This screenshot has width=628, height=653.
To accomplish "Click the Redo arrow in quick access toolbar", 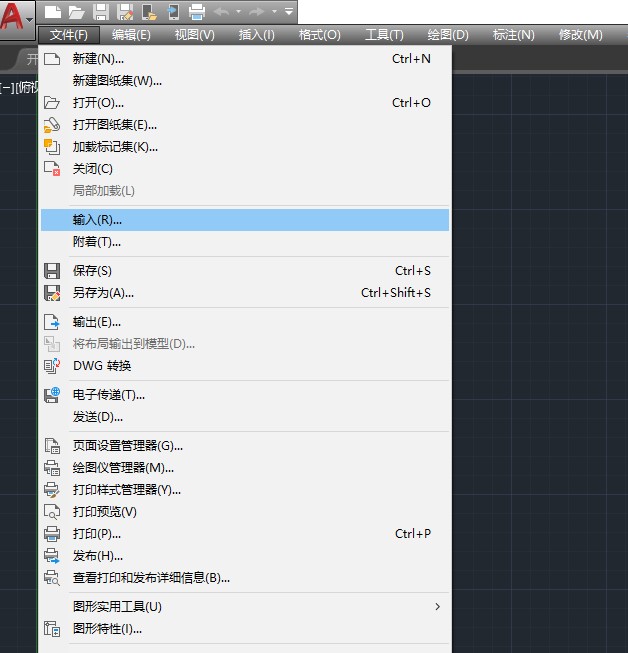I will pyautogui.click(x=257, y=12).
